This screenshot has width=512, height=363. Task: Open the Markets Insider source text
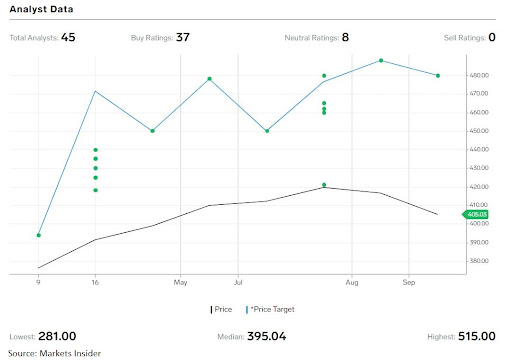click(70, 353)
